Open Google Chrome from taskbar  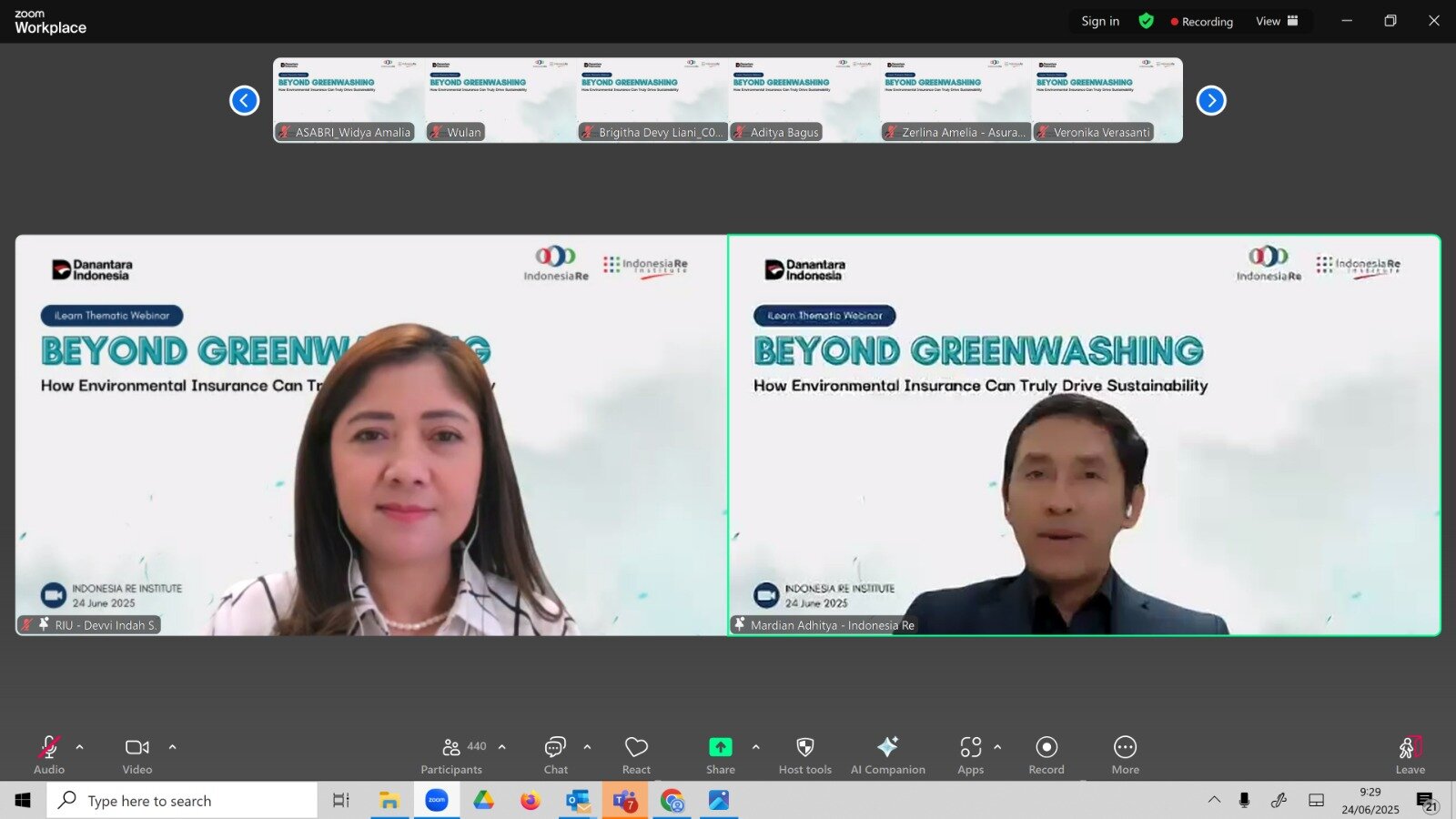(672, 801)
